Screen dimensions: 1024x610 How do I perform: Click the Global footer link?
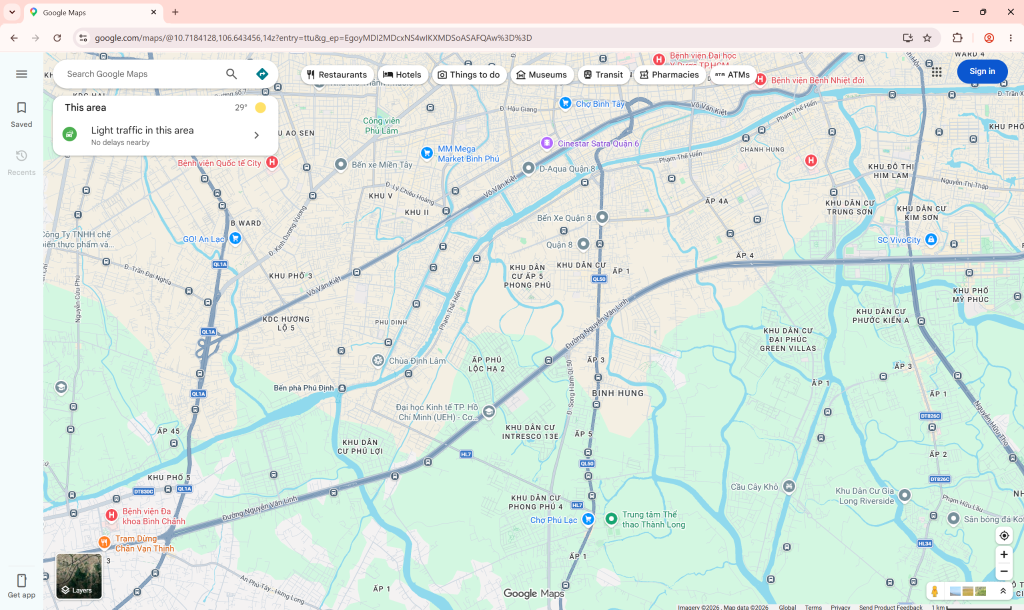click(787, 607)
